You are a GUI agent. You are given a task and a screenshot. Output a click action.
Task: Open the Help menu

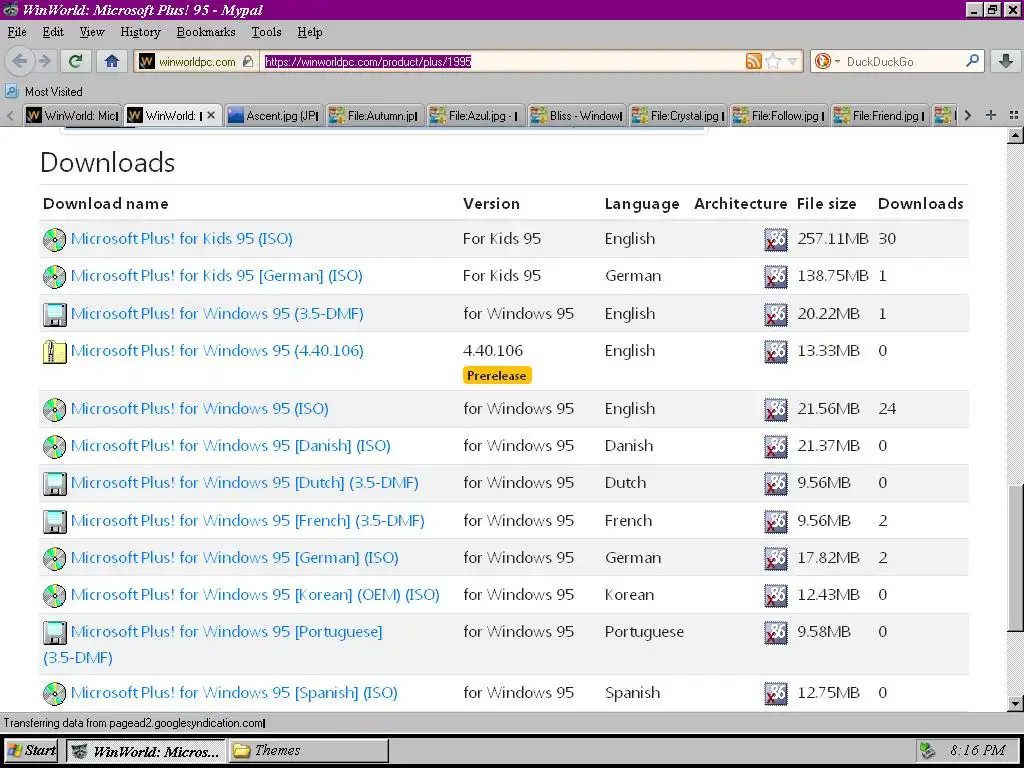(x=310, y=32)
